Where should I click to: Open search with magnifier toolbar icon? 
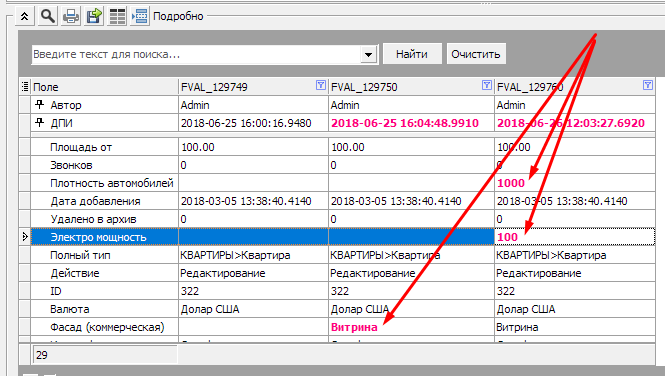(48, 17)
